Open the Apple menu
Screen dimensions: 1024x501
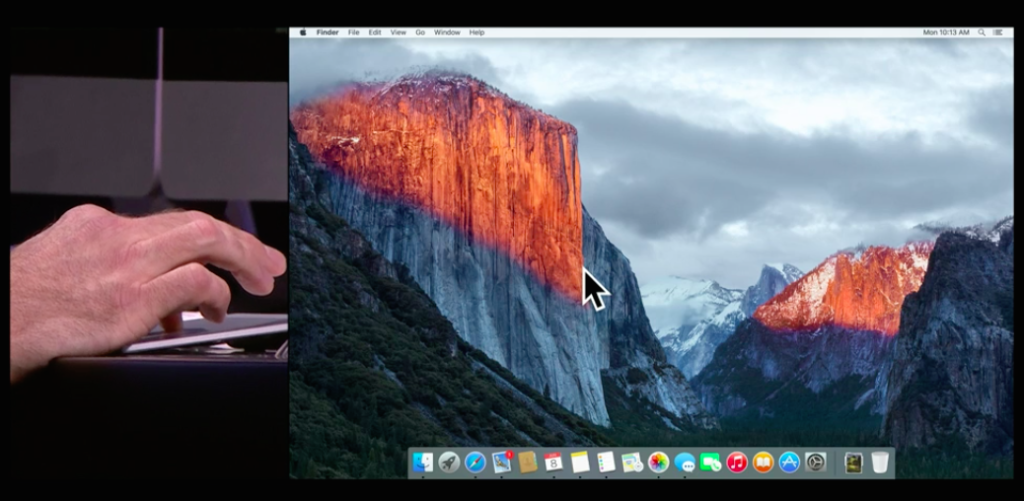click(x=303, y=32)
